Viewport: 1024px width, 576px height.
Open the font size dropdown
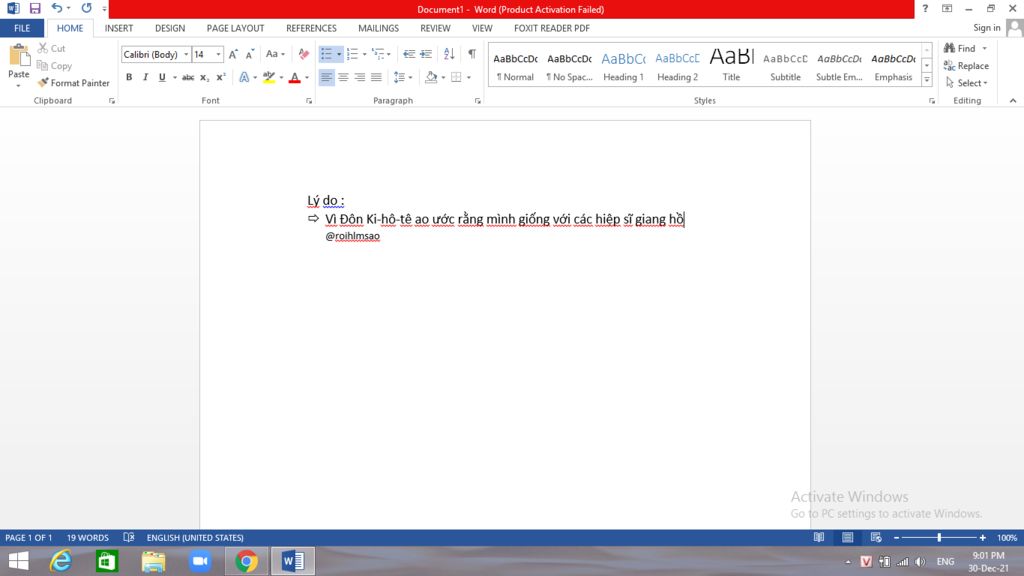point(218,54)
